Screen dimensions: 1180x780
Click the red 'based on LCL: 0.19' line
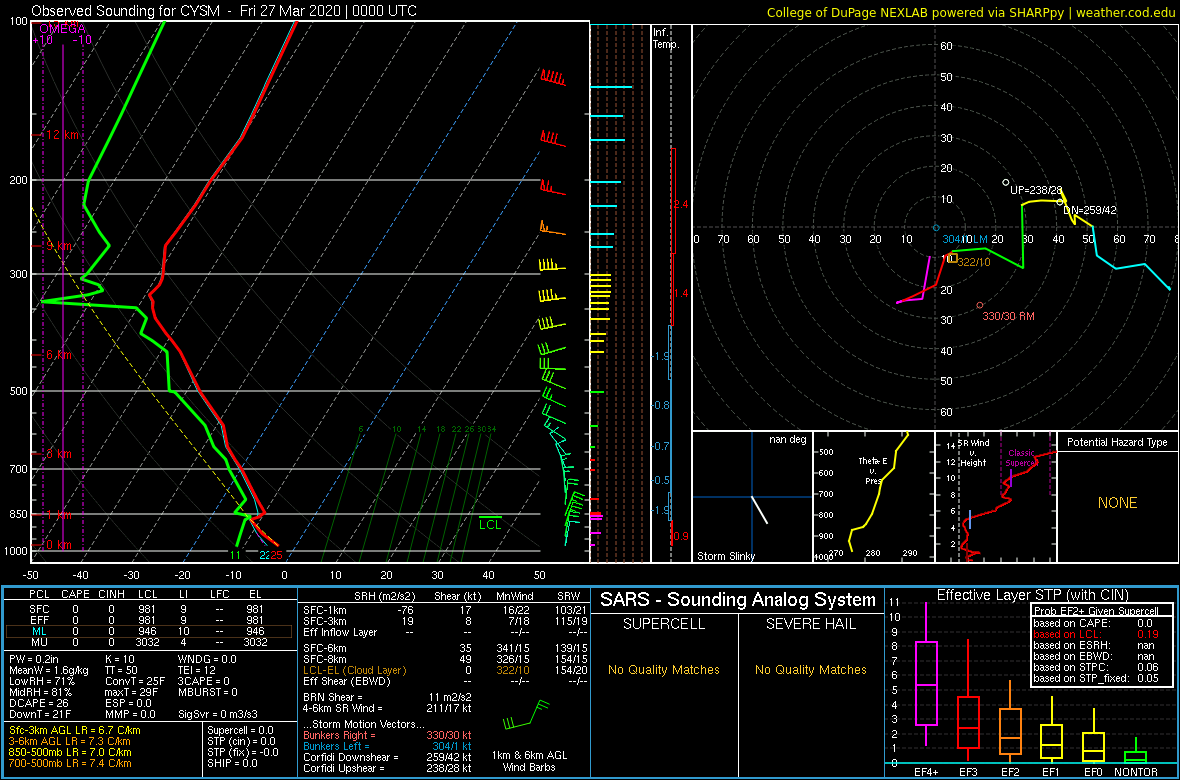click(x=1097, y=634)
